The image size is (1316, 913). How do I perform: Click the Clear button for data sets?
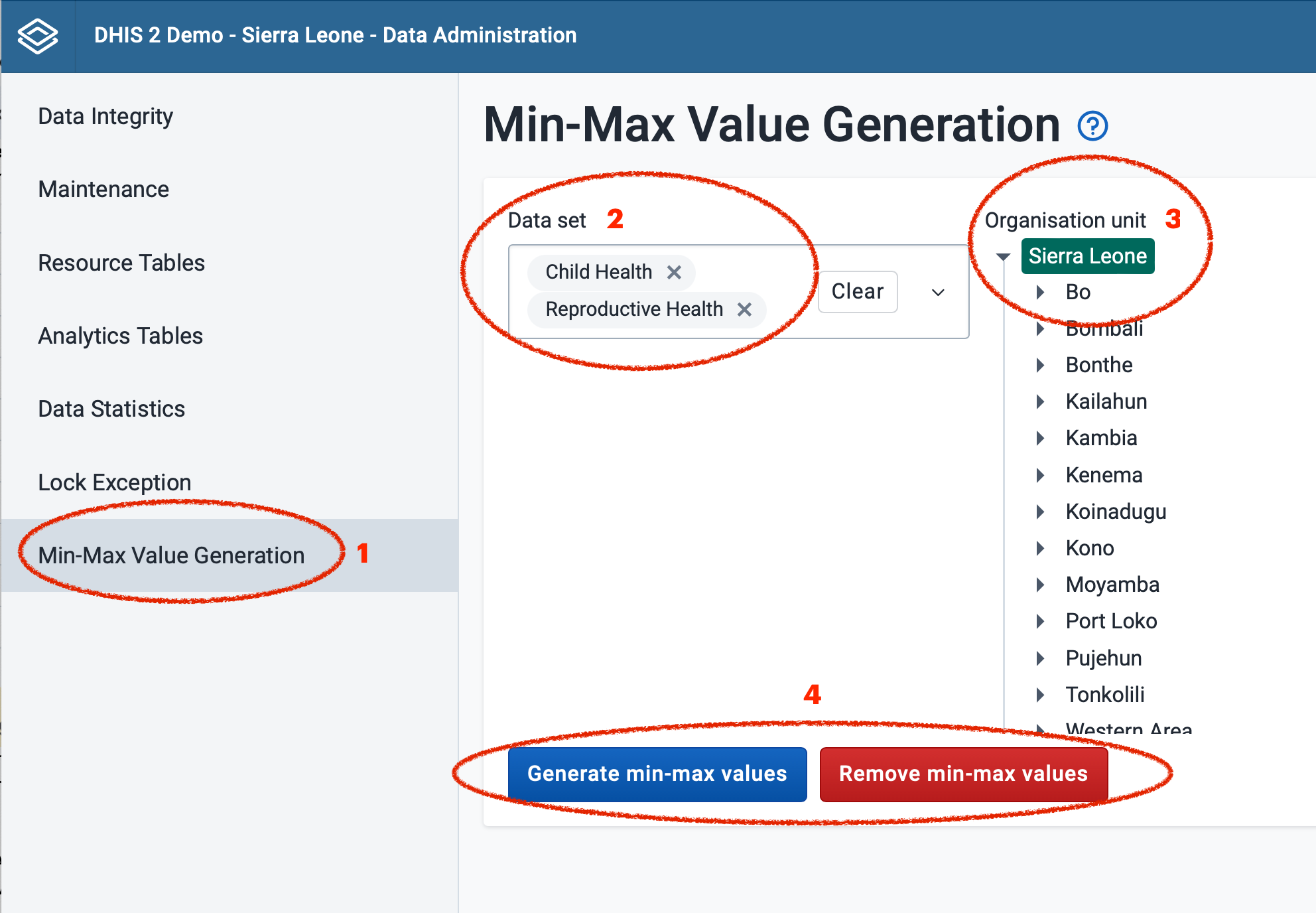858,291
